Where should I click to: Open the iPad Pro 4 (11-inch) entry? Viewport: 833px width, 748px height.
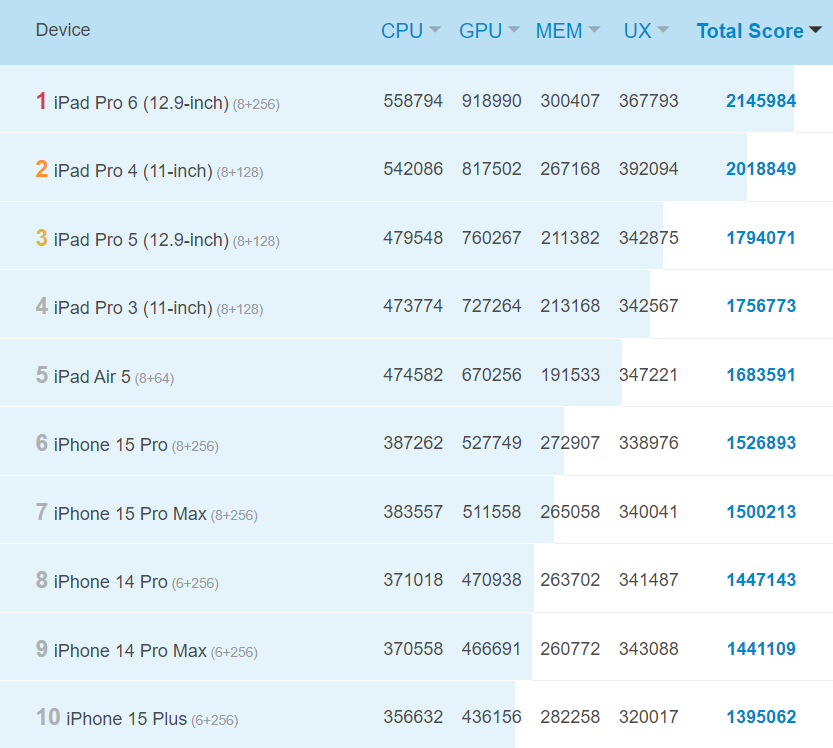click(133, 171)
